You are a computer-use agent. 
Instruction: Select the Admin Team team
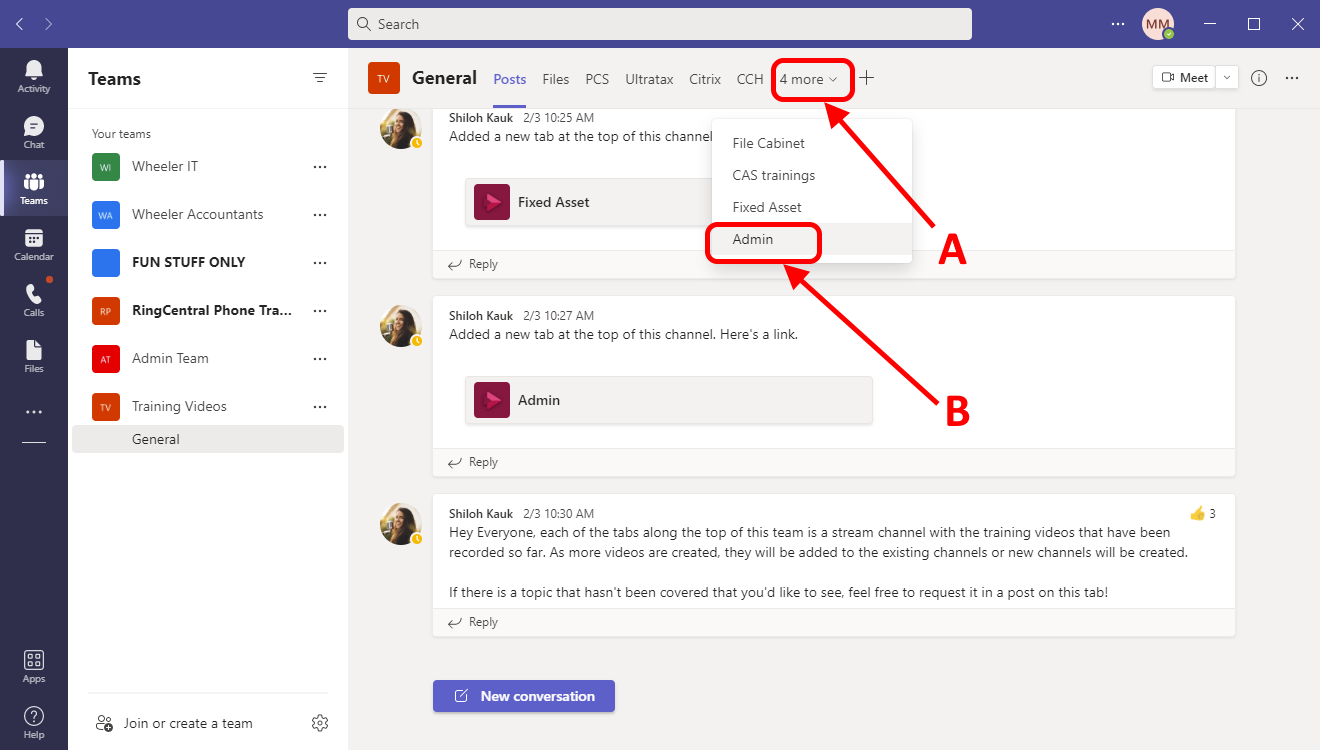click(208, 359)
